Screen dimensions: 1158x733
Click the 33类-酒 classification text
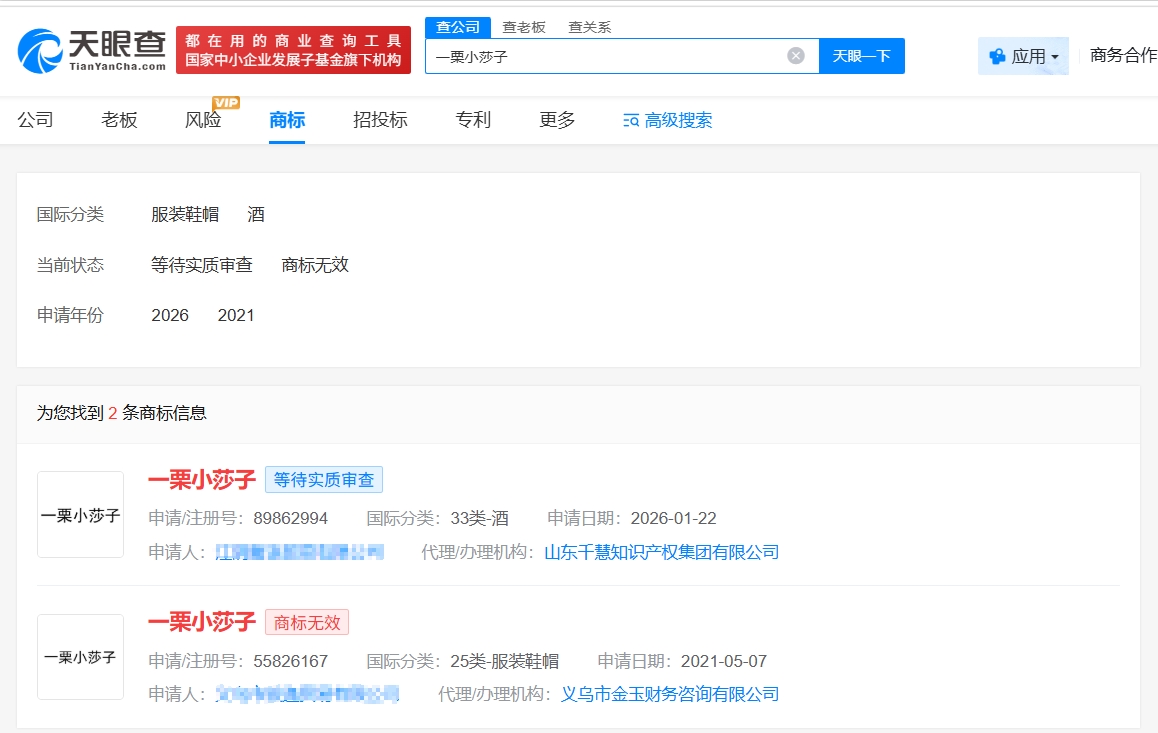[479, 518]
